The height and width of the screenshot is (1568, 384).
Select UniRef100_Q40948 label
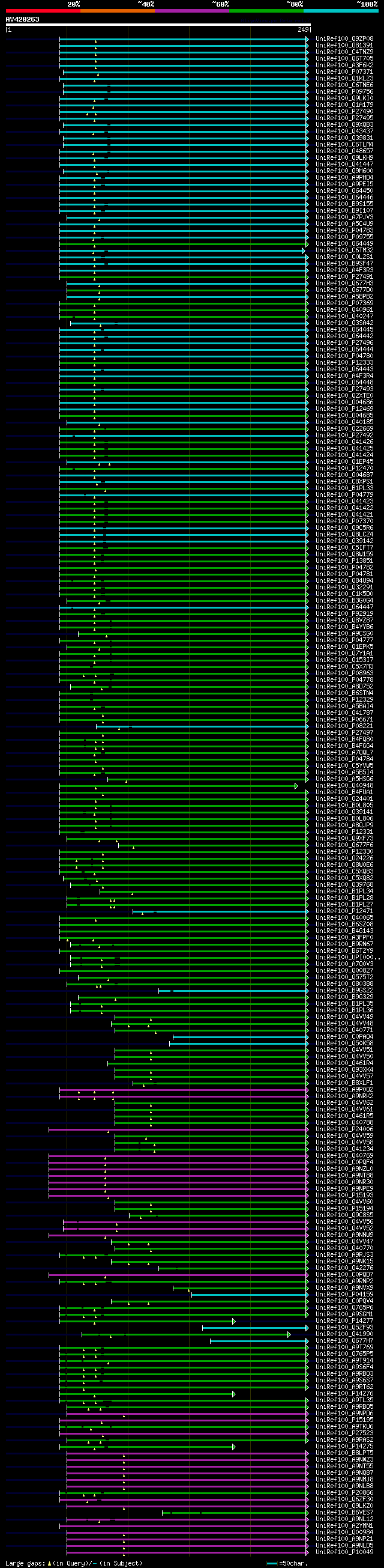coord(344,785)
